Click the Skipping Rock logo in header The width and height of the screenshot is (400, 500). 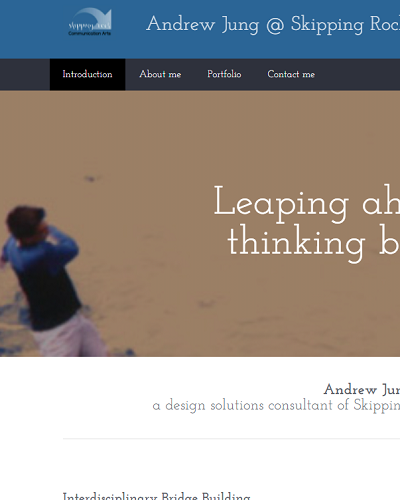(90, 22)
